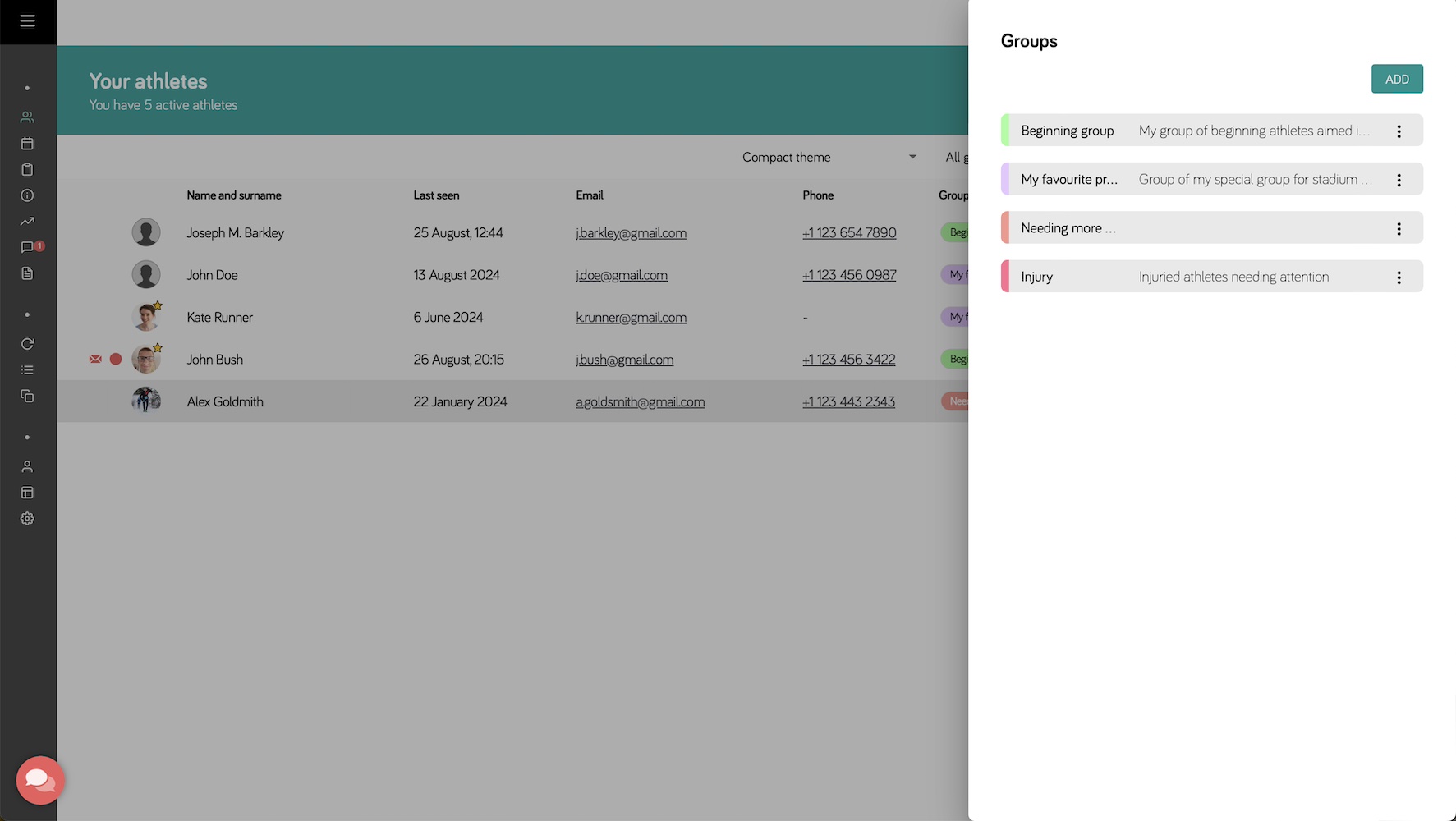Expand the Compact theme dropdown
This screenshot has height=821, width=1456.
[x=829, y=157]
